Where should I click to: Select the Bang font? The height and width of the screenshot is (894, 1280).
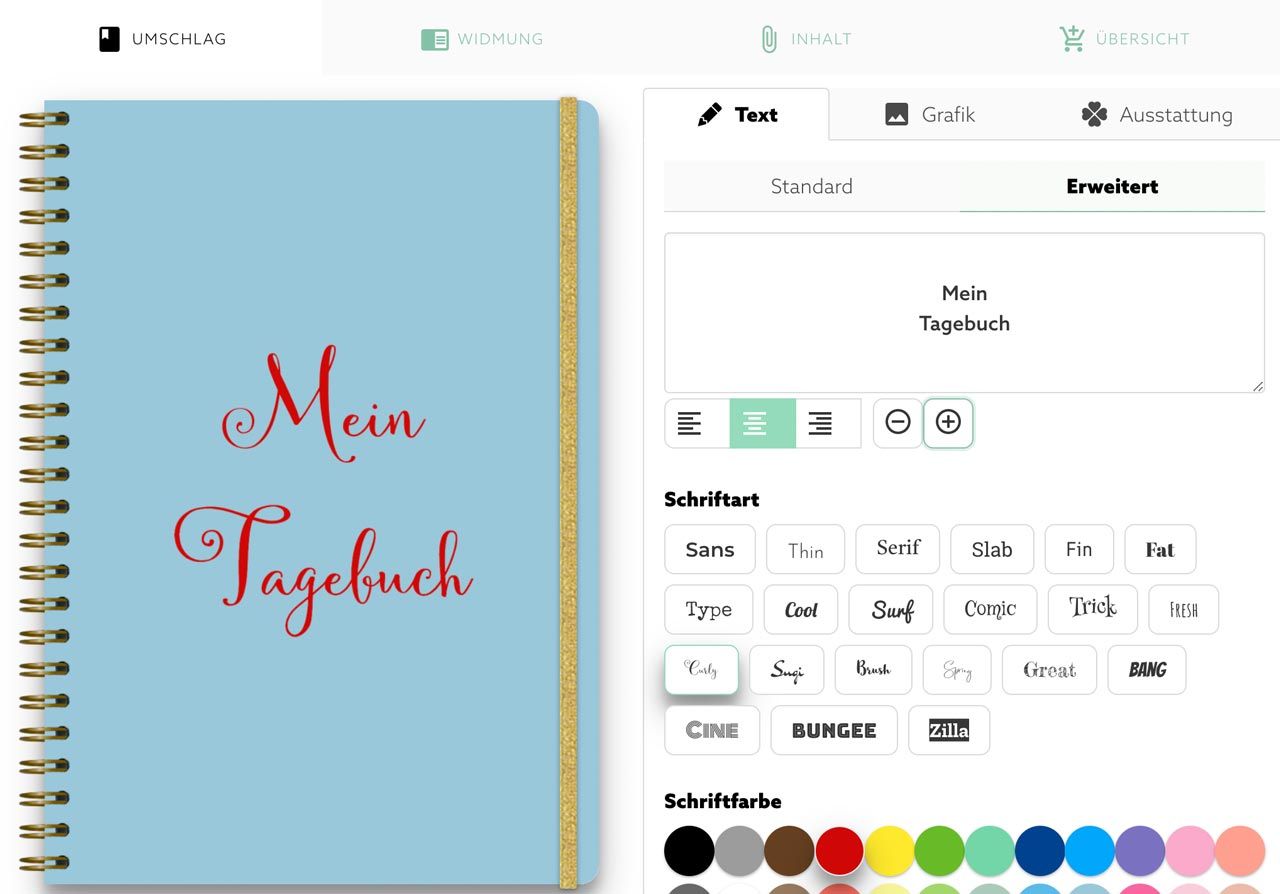[x=1147, y=669]
